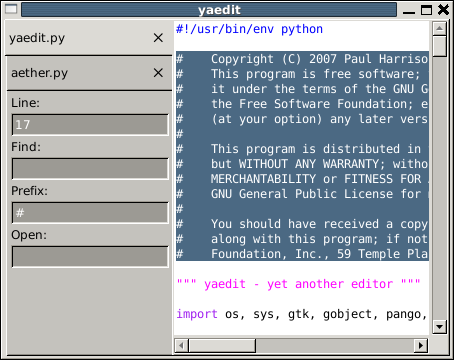454x360 pixels.
Task: Edit the Prefix field containing #
Action: [90, 213]
